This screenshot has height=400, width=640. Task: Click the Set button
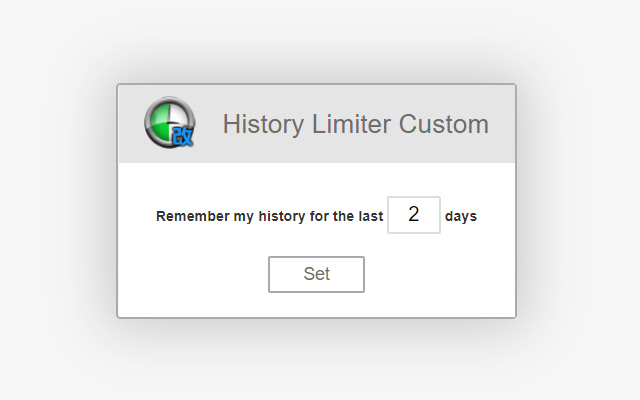click(x=316, y=274)
